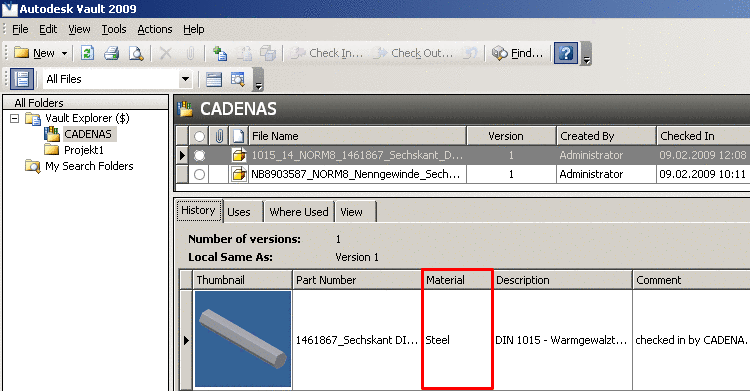
Task: Click the 1461867_Sechskant part number cell
Action: (x=357, y=340)
